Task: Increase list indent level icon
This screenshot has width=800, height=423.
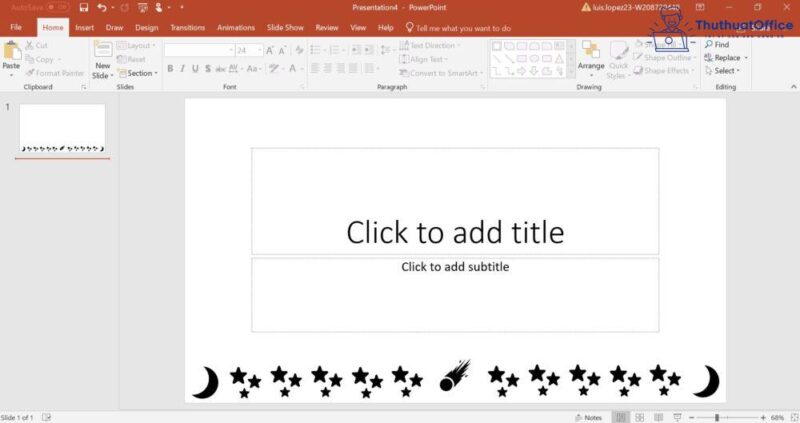Action: coord(368,50)
